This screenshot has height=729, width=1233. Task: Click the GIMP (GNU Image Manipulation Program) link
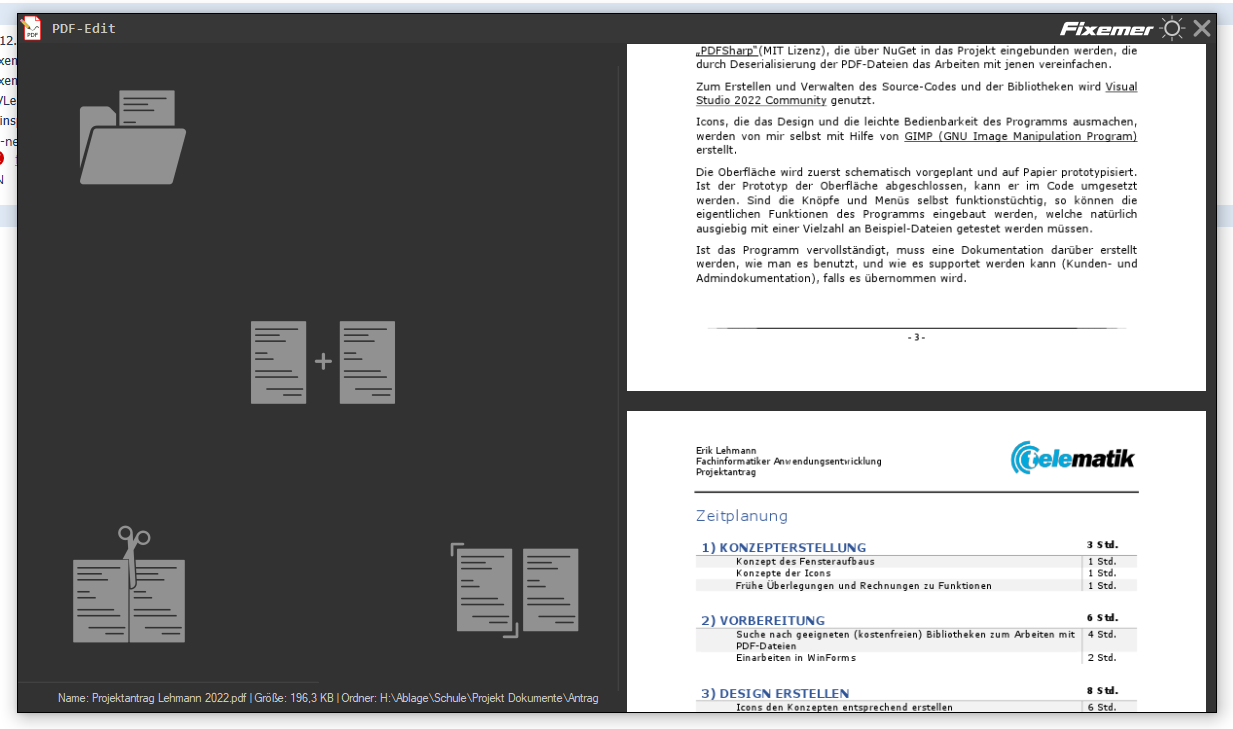(1020, 136)
